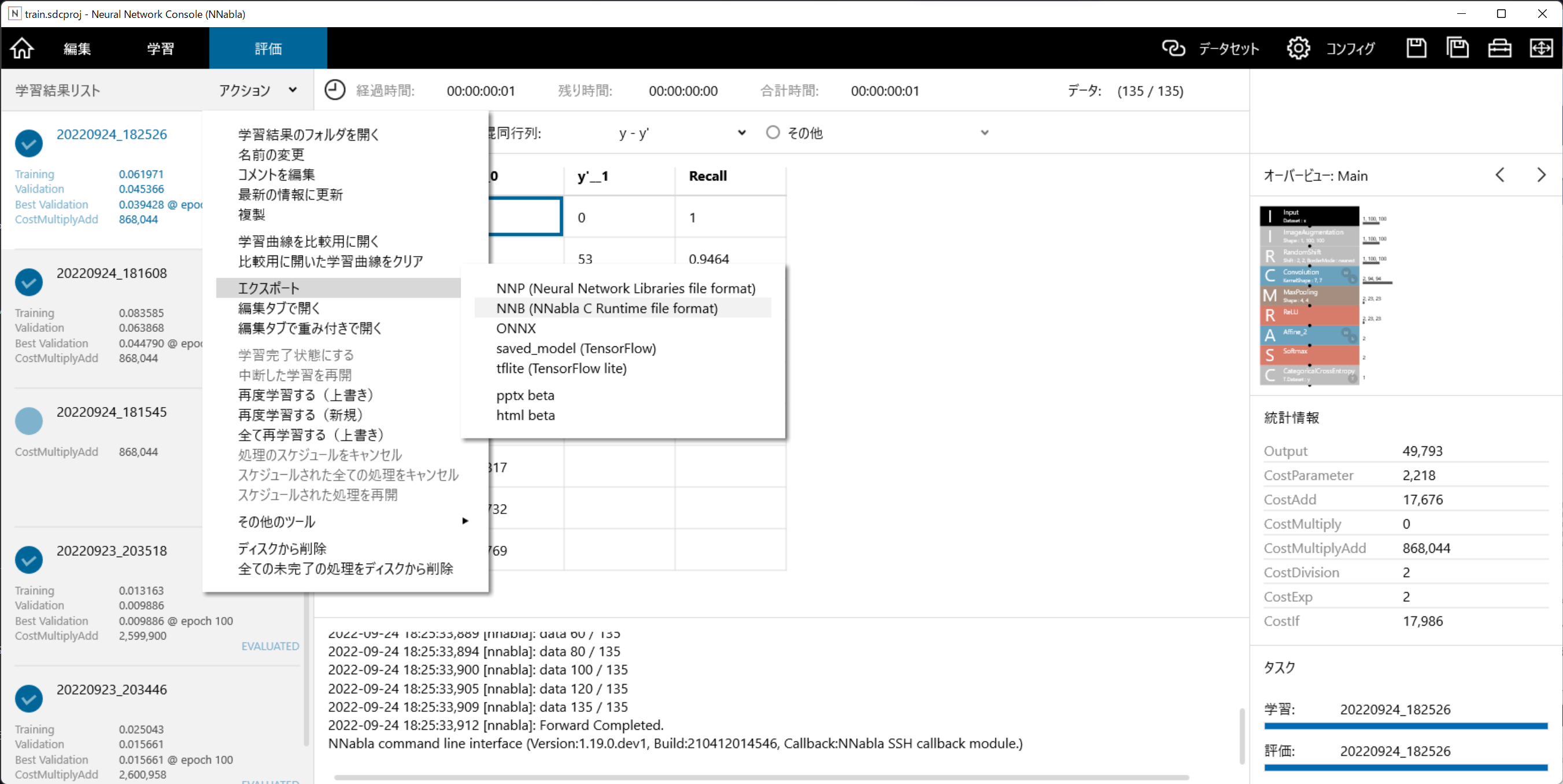Open the toolbox briefcase icon
Screen dimensions: 1563x784
pos(1499,48)
